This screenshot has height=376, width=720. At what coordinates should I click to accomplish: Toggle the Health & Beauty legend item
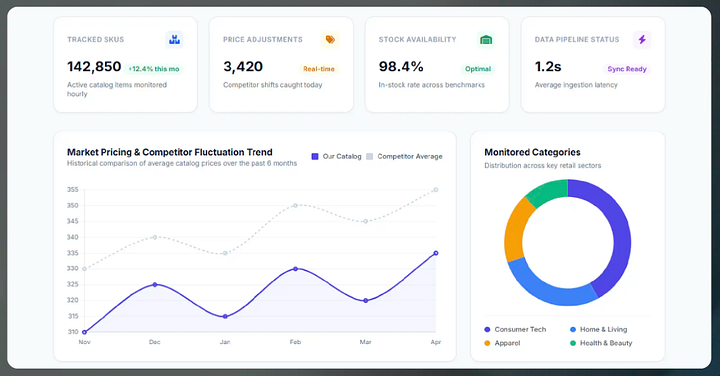coord(601,343)
